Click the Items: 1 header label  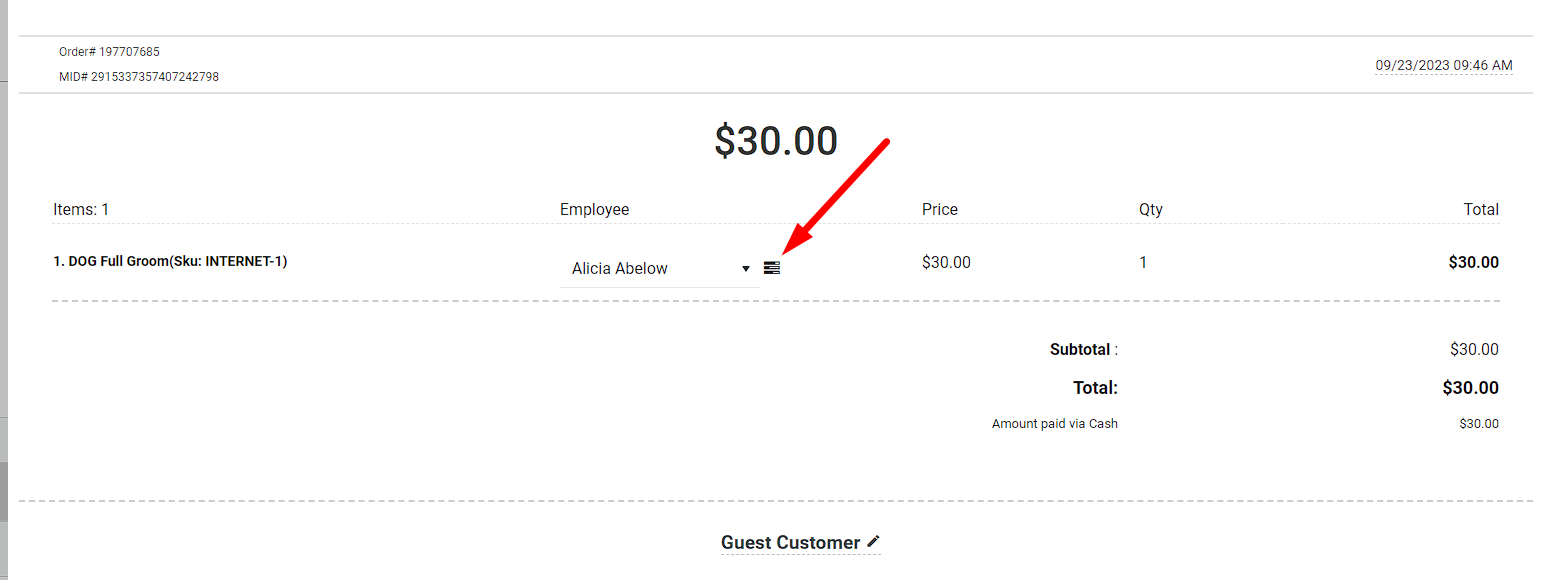pos(81,209)
